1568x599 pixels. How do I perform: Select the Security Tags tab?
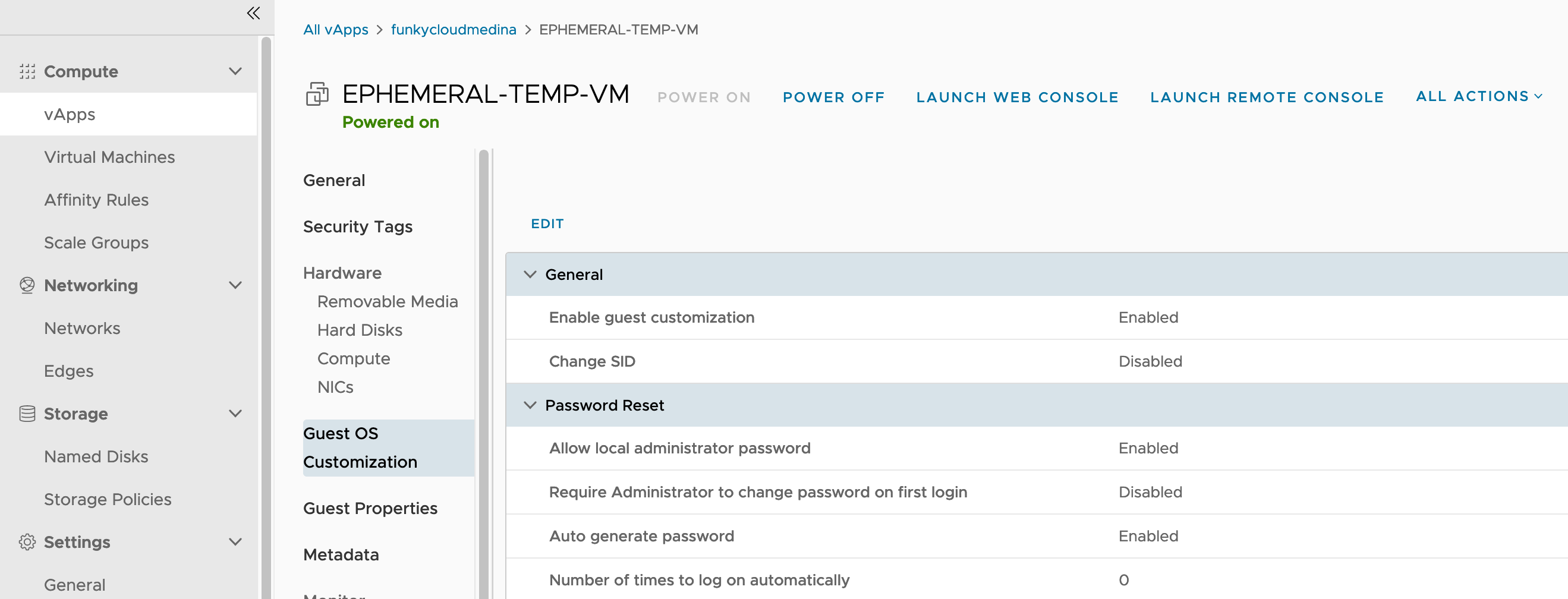(x=358, y=227)
